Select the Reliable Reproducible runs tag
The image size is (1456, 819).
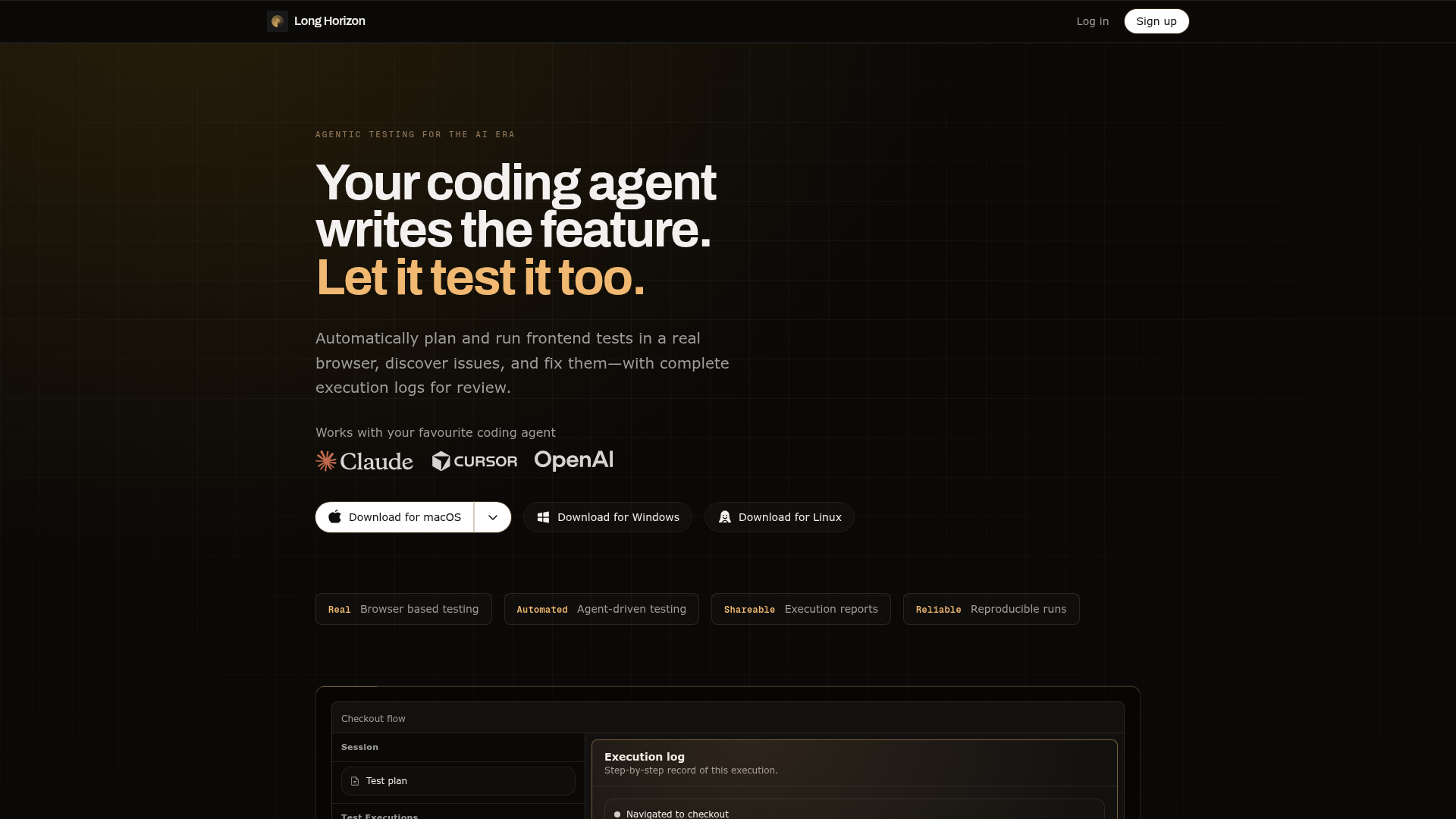coord(991,609)
